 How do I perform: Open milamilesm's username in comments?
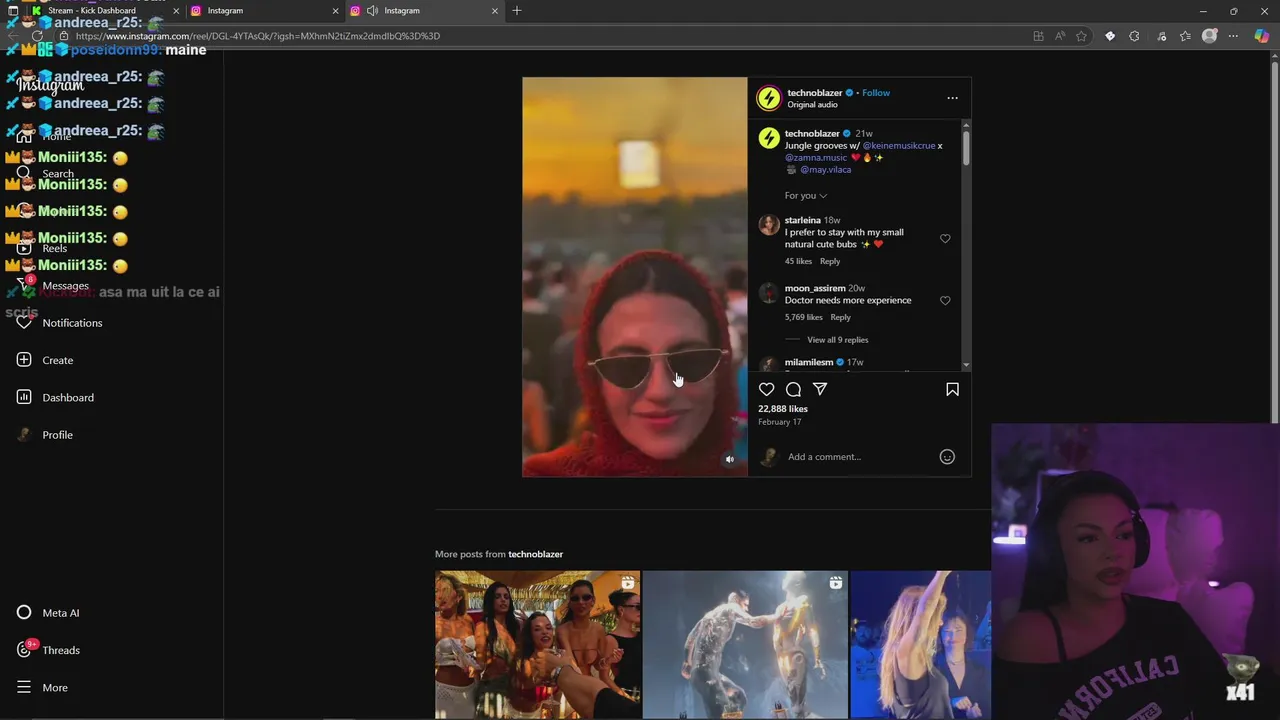(809, 363)
